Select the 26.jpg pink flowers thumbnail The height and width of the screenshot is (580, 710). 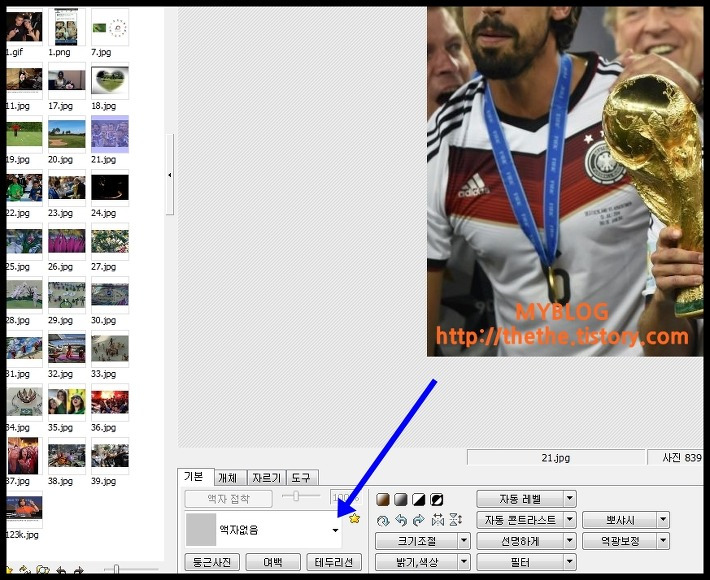click(67, 241)
